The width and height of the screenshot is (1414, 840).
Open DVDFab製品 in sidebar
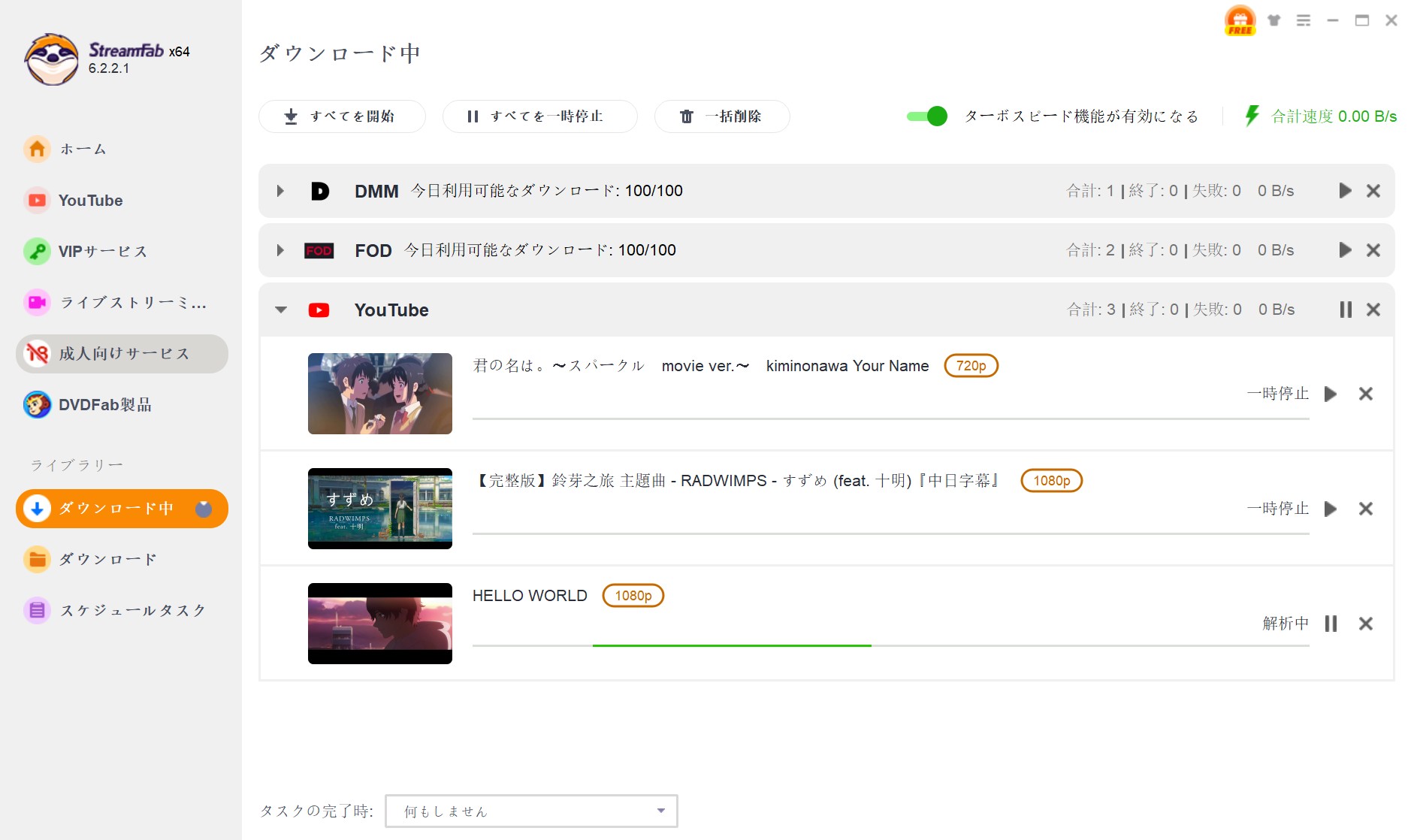[122, 404]
